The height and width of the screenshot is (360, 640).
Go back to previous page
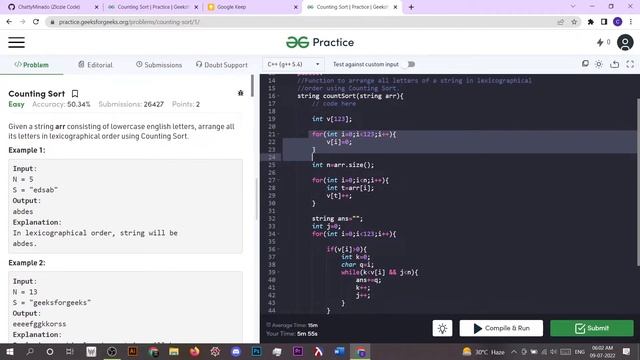pyautogui.click(x=9, y=22)
